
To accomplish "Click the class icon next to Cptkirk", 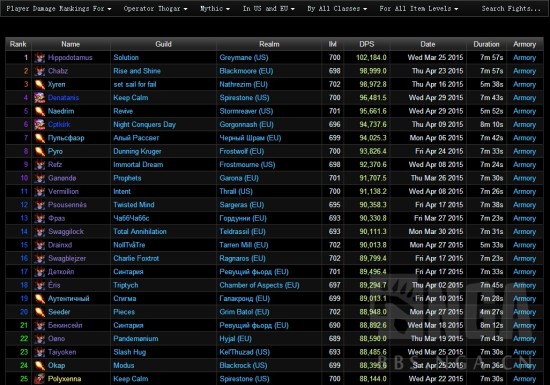I will 40,124.
